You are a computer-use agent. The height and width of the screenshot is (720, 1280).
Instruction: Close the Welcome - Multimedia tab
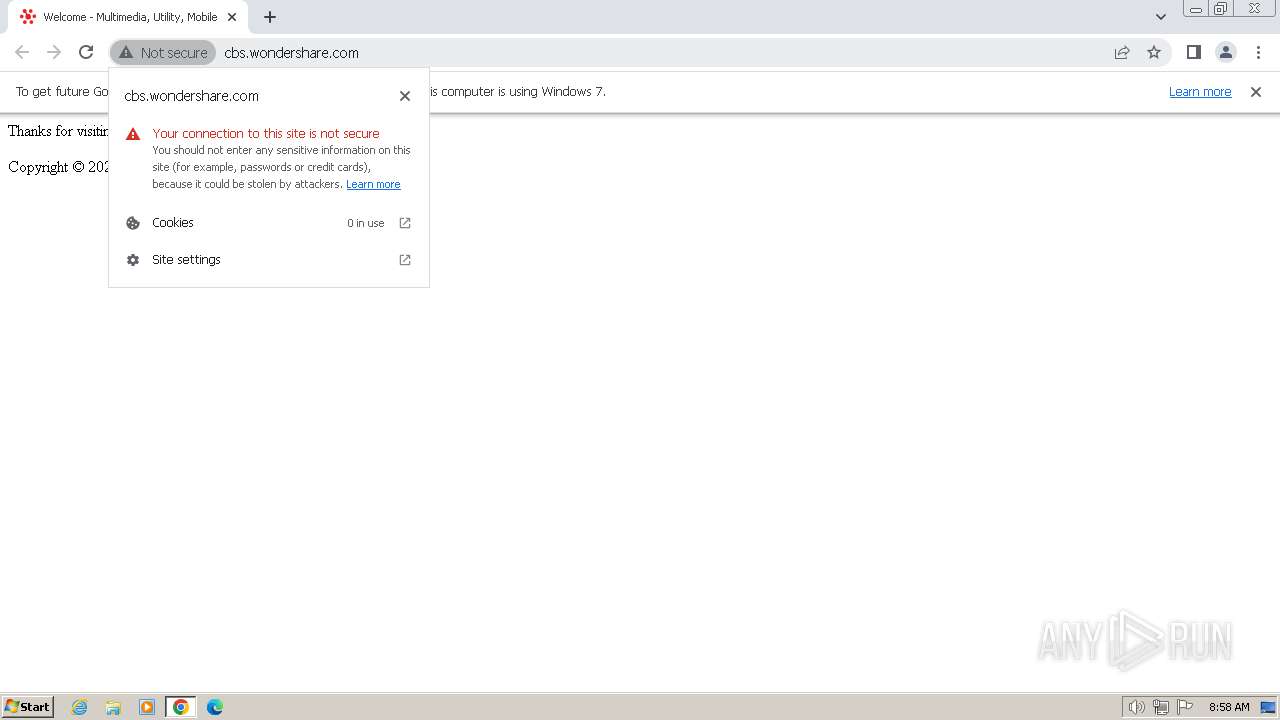pos(232,17)
